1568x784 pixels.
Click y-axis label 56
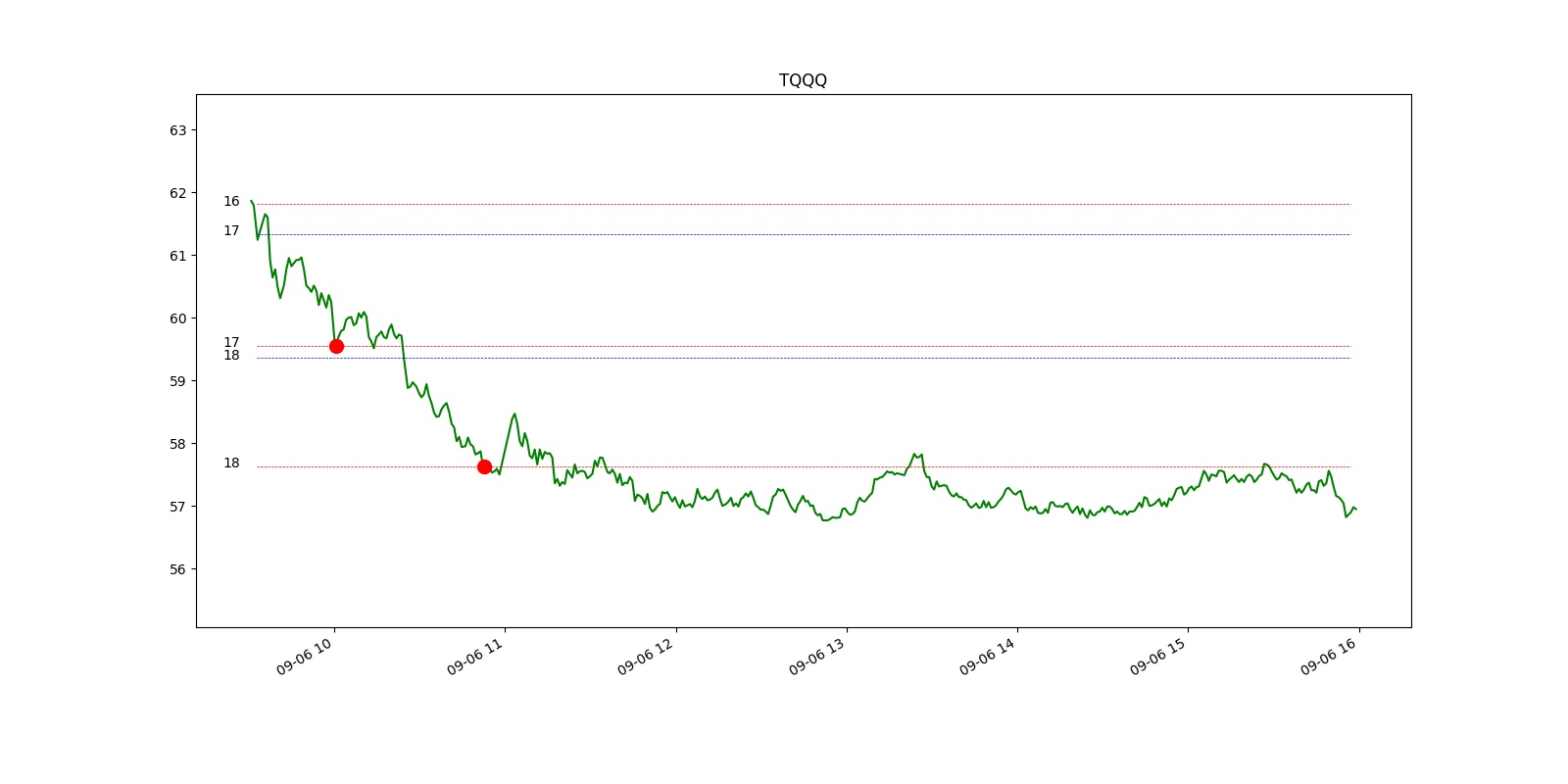click(x=177, y=569)
